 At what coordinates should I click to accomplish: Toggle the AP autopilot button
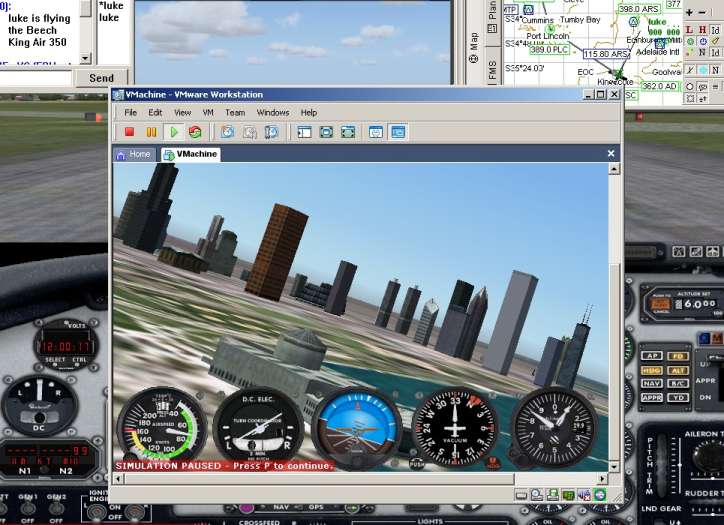tap(651, 356)
